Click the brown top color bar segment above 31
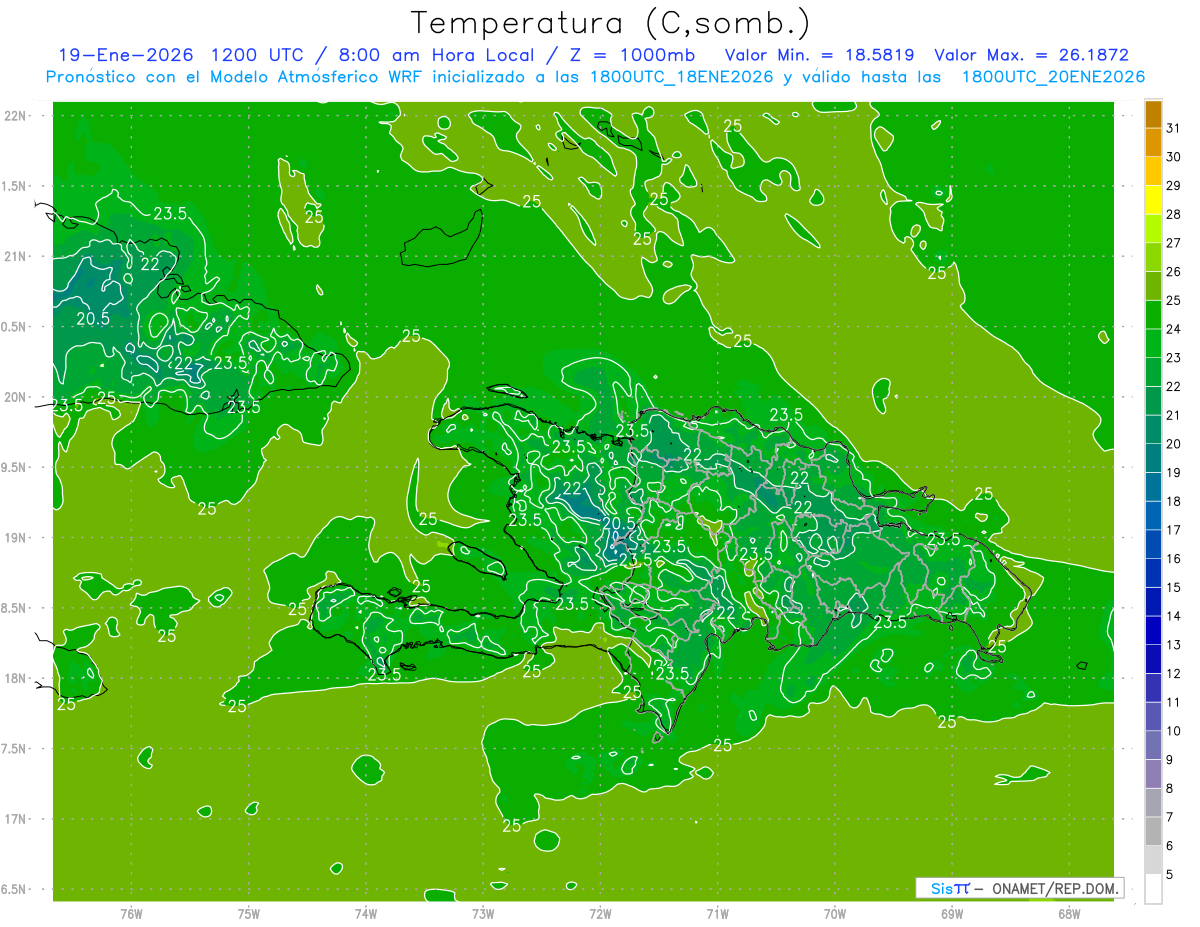Image resolution: width=1200 pixels, height=927 pixels. [x=1153, y=115]
